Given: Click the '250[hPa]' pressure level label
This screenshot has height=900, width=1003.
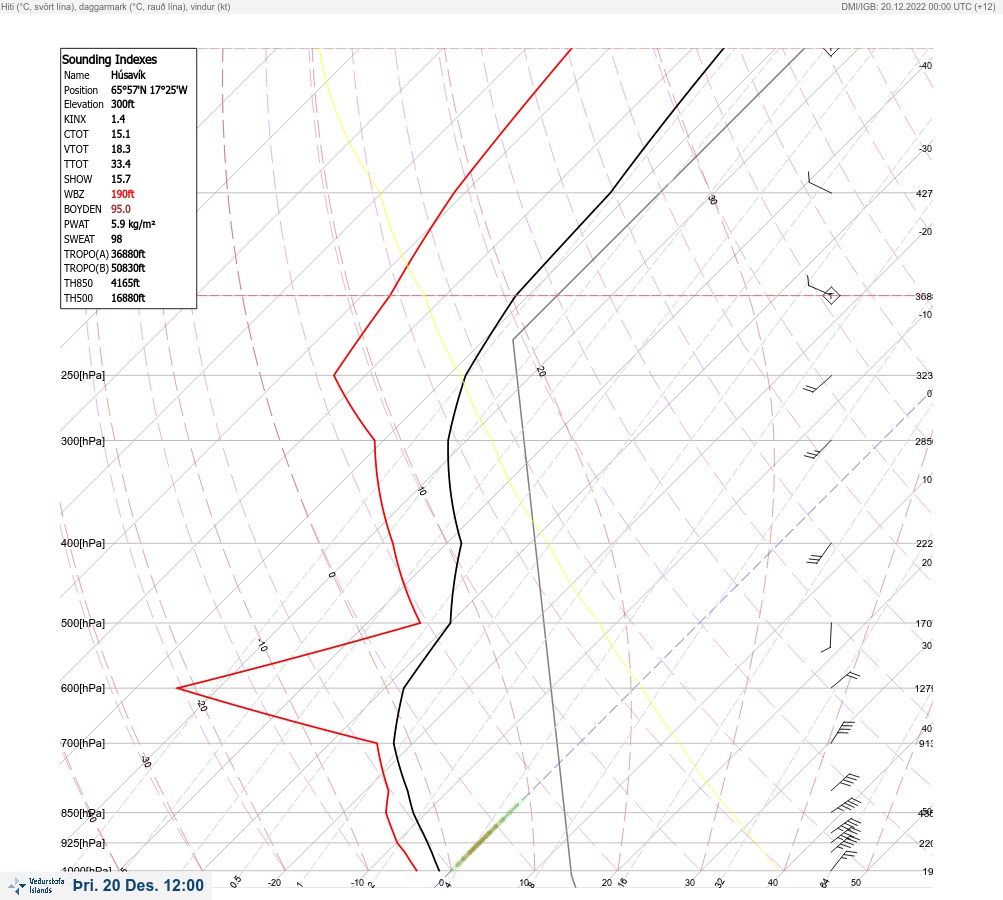Looking at the screenshot, I should click(x=83, y=375).
